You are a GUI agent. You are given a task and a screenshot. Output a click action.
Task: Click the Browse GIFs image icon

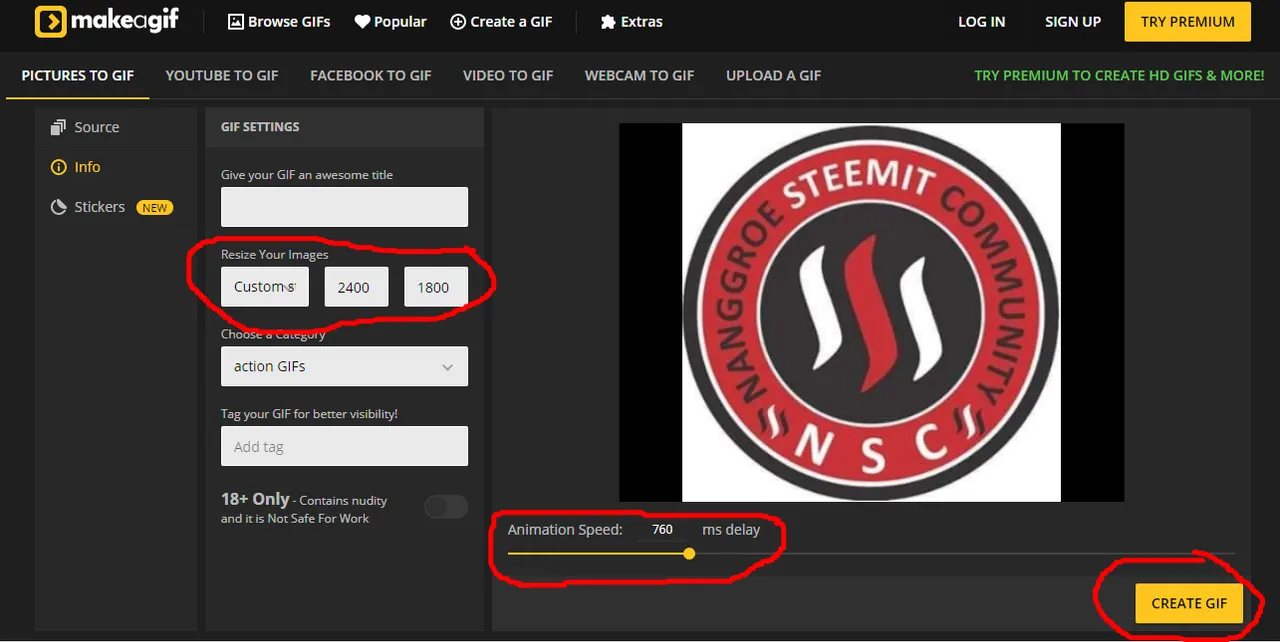pos(236,21)
